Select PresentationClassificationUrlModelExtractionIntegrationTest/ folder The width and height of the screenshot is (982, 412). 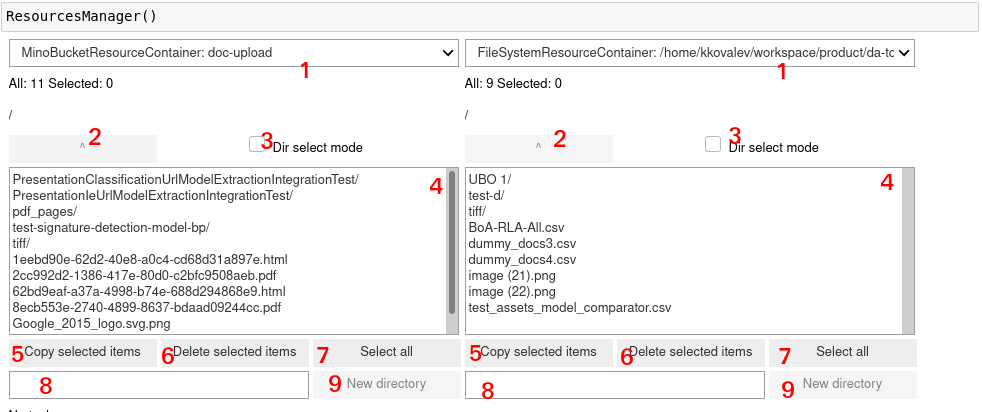pyautogui.click(x=185, y=180)
